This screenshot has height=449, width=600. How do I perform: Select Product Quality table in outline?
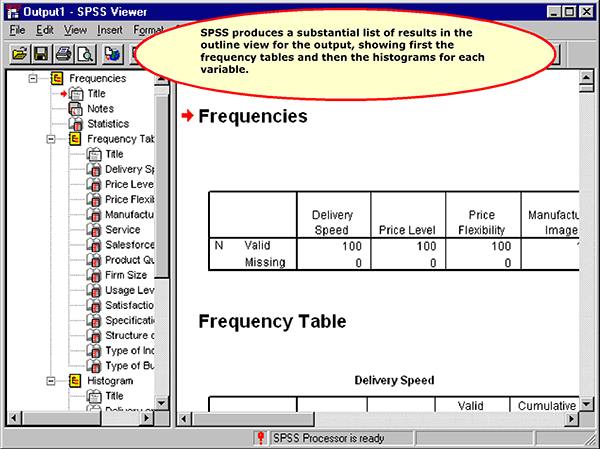coord(129,260)
